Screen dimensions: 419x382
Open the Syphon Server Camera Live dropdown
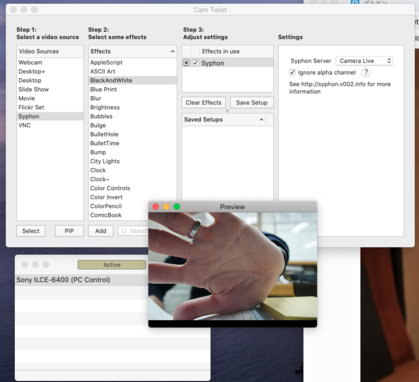point(364,61)
